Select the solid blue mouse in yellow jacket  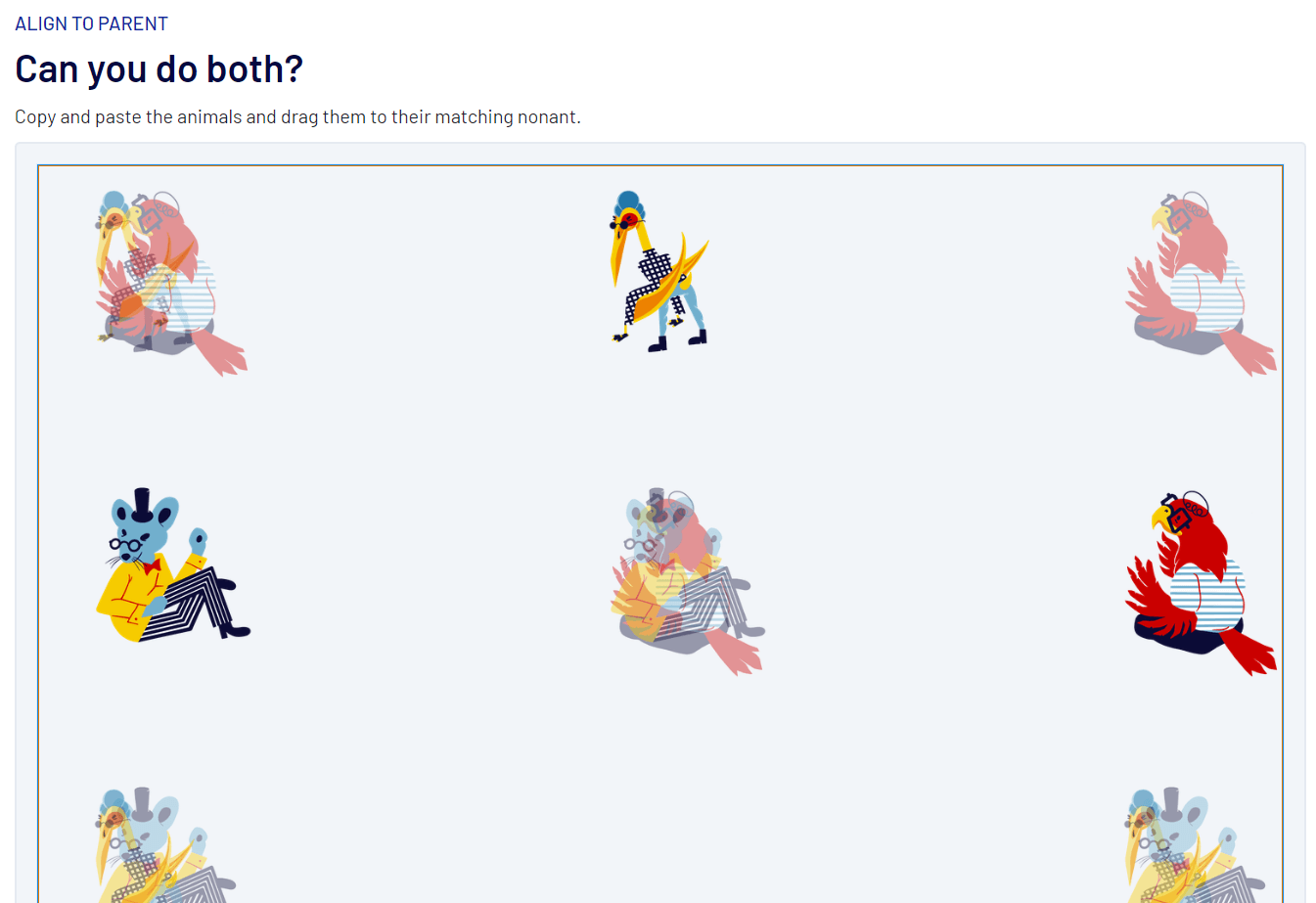173,565
